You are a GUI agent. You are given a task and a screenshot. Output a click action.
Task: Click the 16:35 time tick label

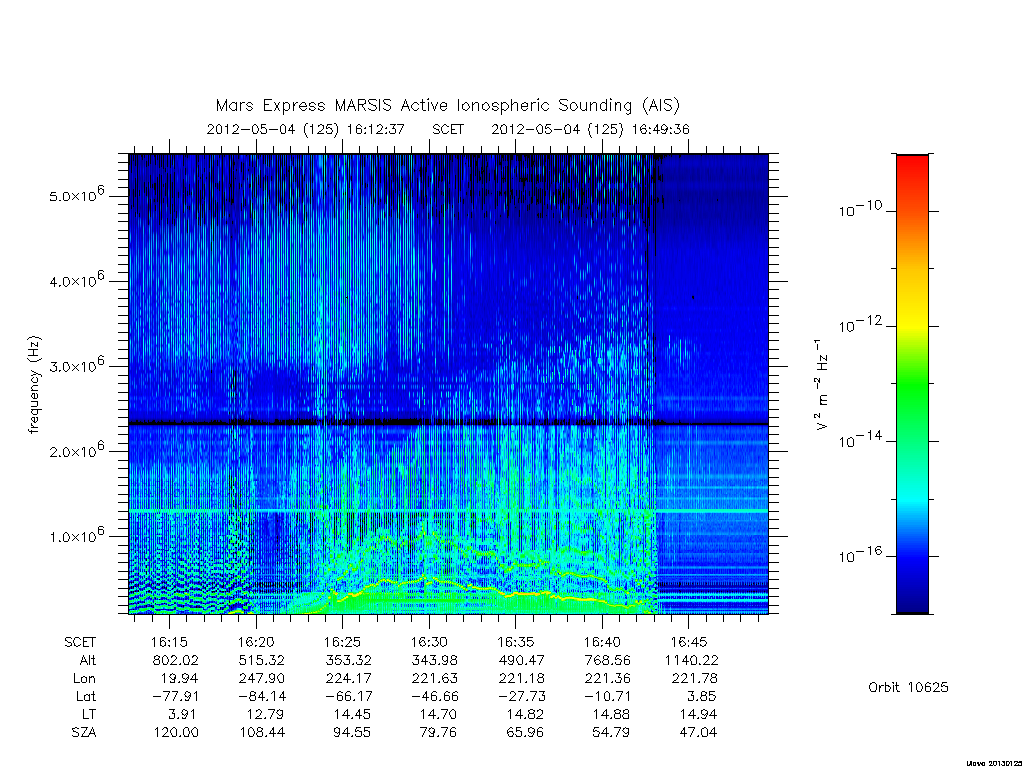pyautogui.click(x=515, y=642)
